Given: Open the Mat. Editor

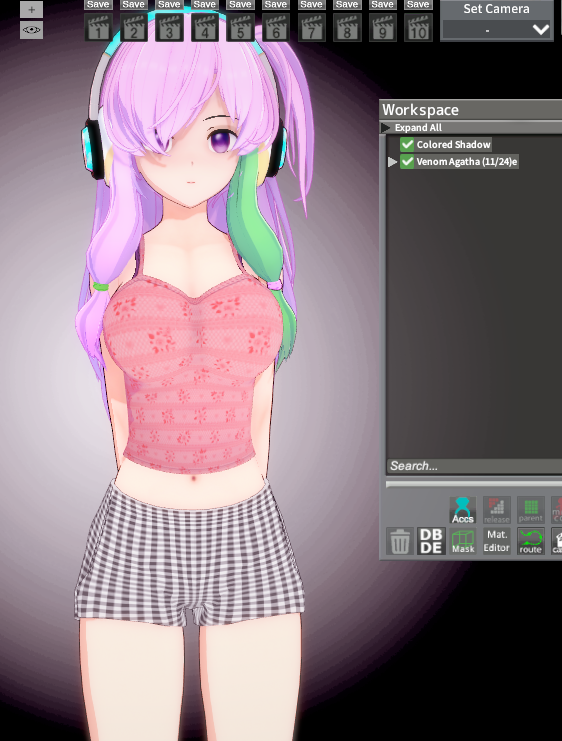Looking at the screenshot, I should tap(497, 541).
